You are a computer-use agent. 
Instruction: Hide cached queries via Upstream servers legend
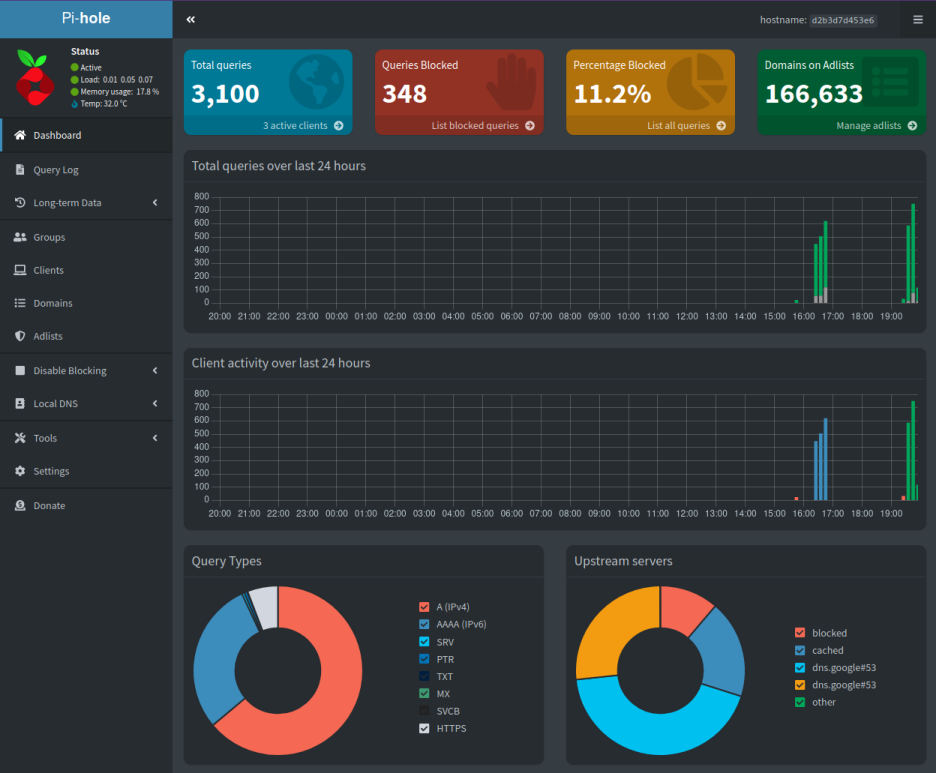click(798, 650)
